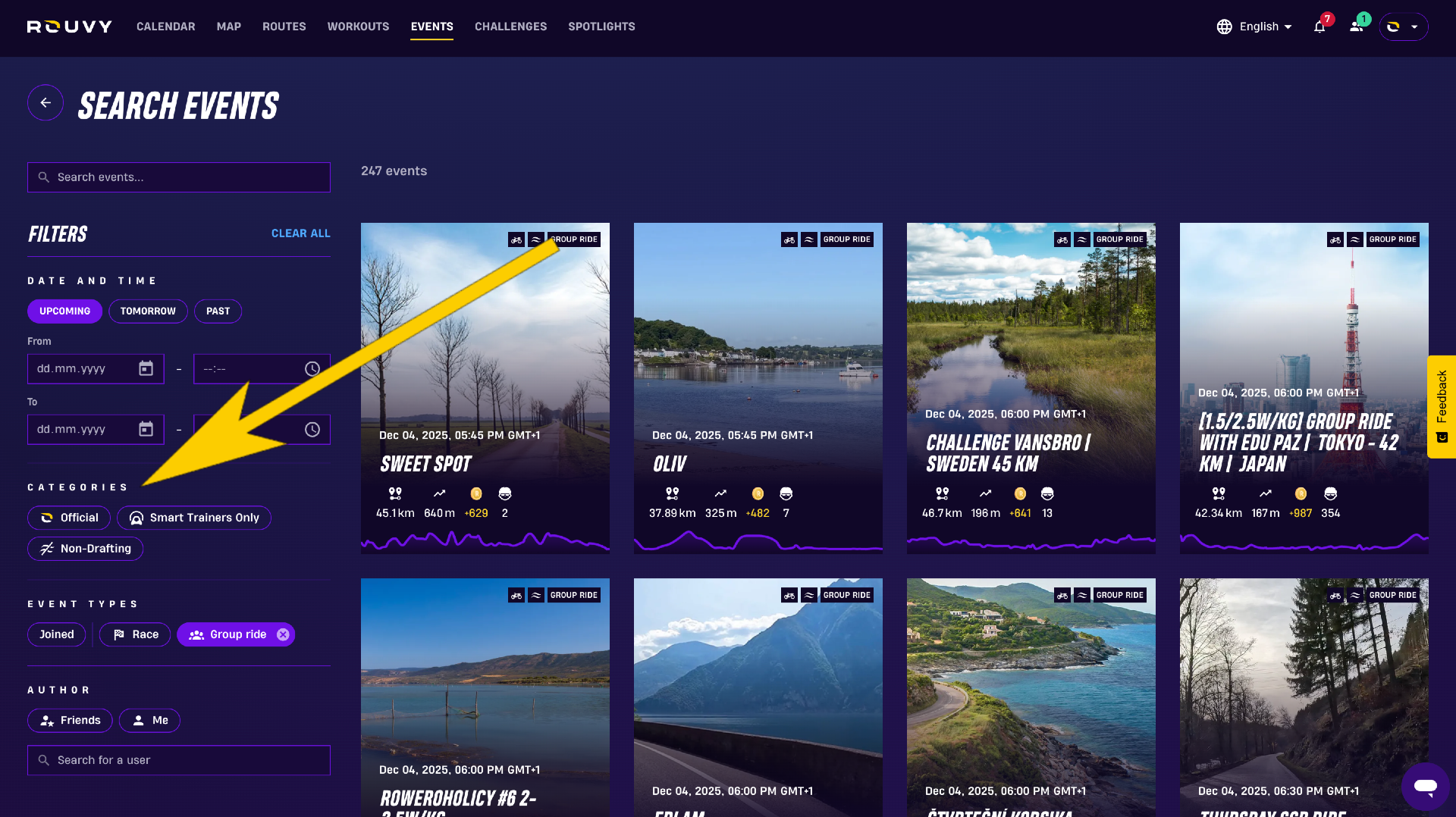This screenshot has height=817, width=1456.
Task: Open the Tokyo 42 KM Japan group ride
Action: point(1298,443)
